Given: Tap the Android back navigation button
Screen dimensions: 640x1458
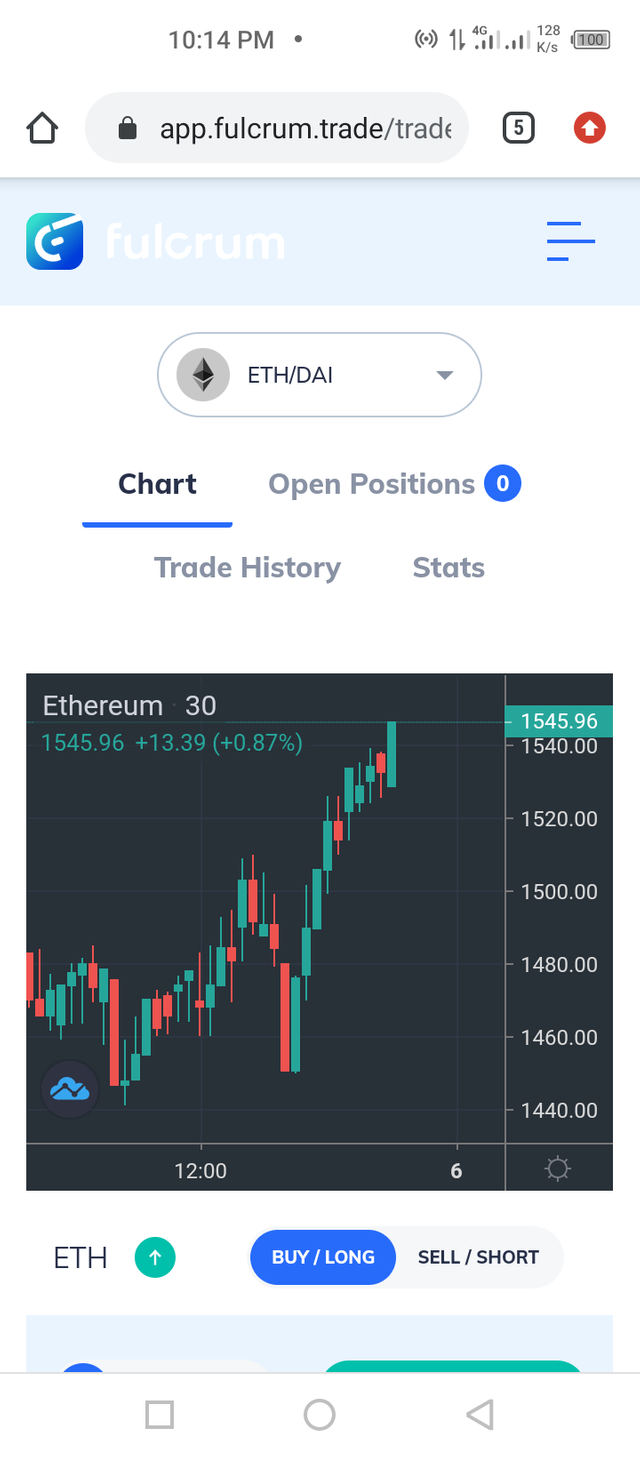Looking at the screenshot, I should pos(480,1414).
